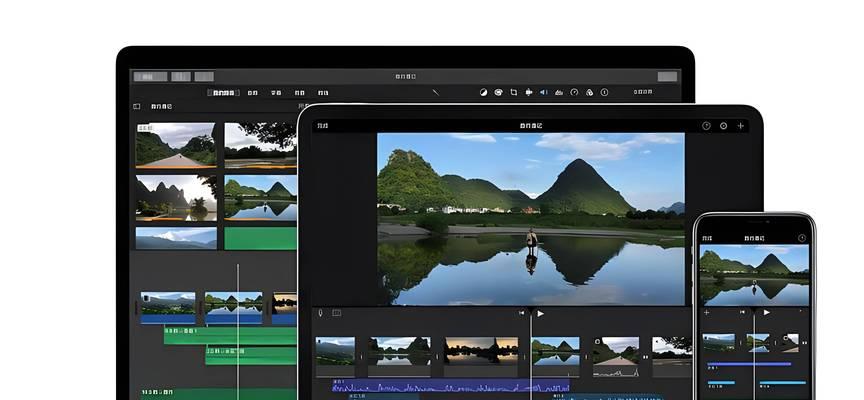This screenshot has width=864, height=400.
Task: Select the palm tree silhouette thumbnail on Mac
Action: click(x=176, y=197)
